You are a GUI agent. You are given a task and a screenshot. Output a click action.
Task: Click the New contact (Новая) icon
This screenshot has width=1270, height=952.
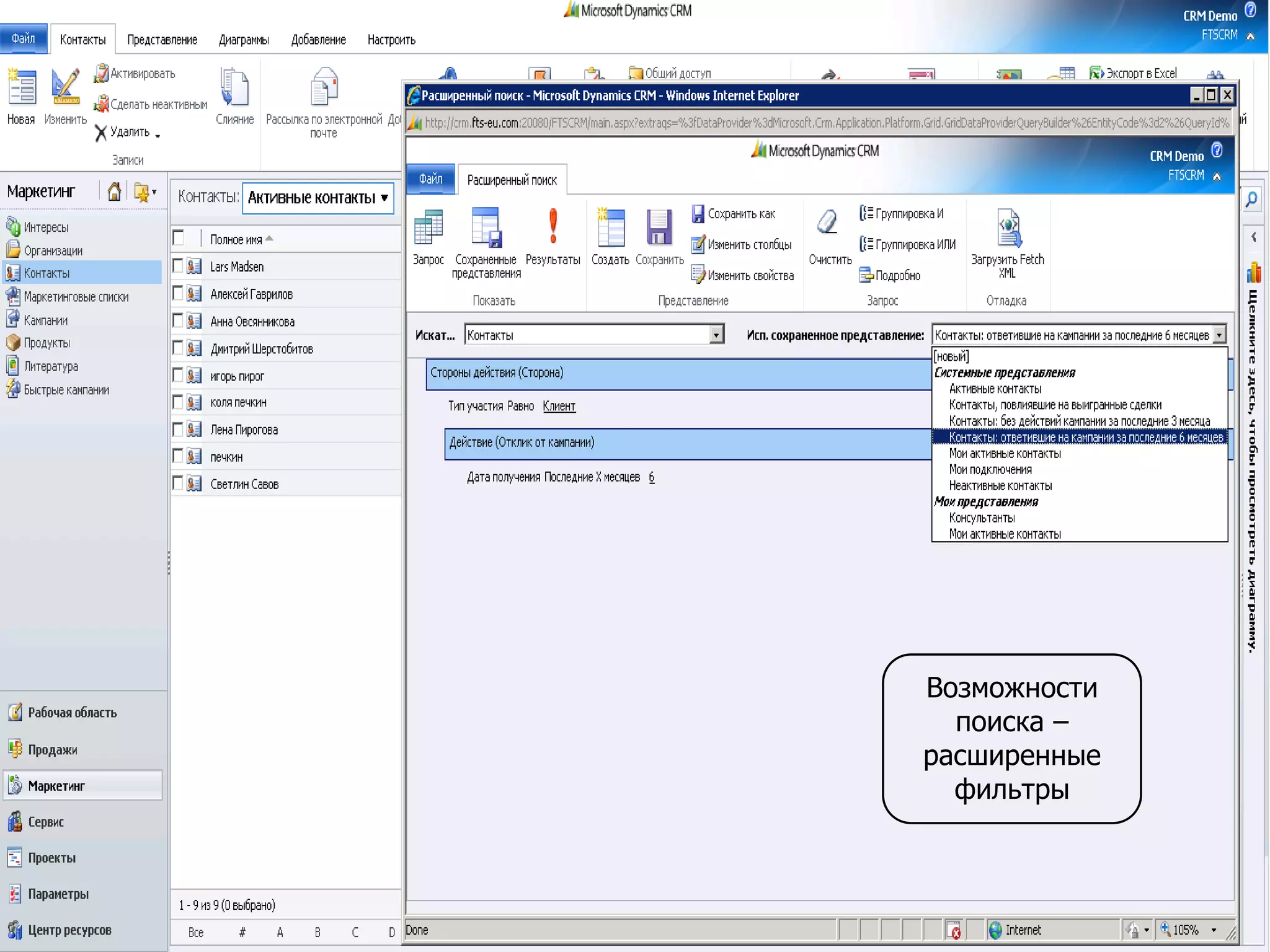click(x=21, y=88)
